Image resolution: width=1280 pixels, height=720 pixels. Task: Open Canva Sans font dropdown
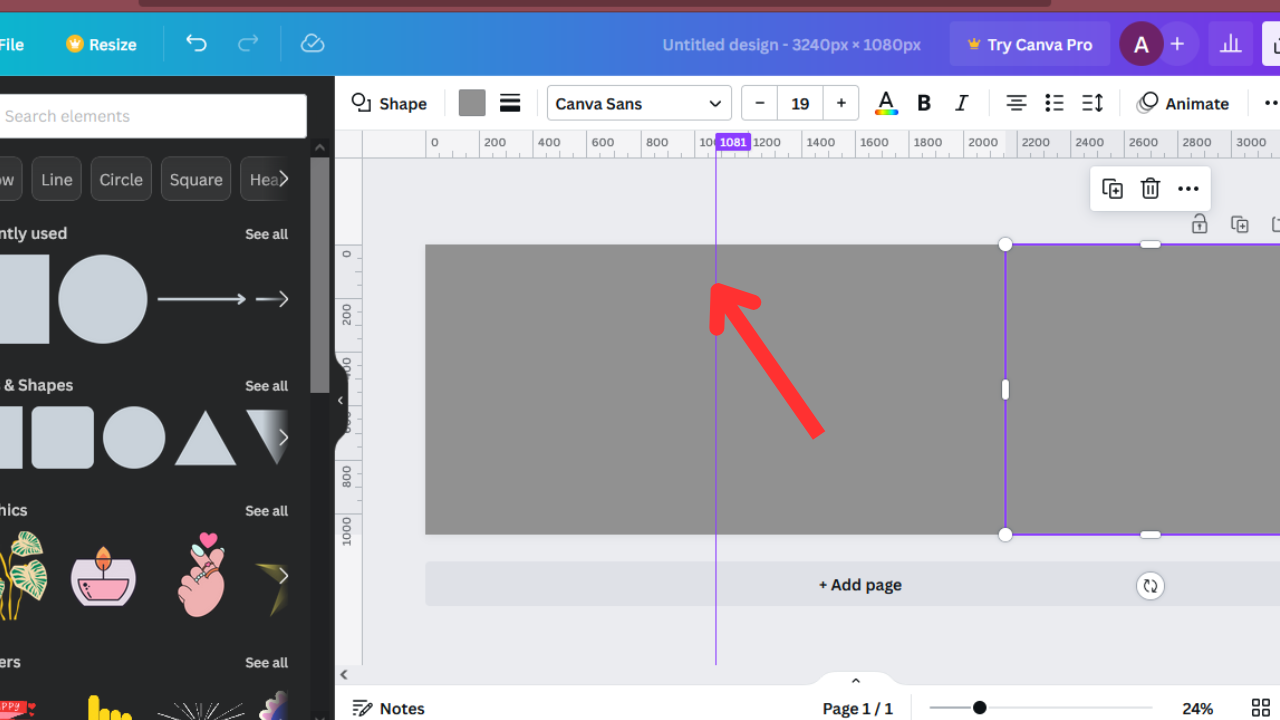pyautogui.click(x=639, y=103)
